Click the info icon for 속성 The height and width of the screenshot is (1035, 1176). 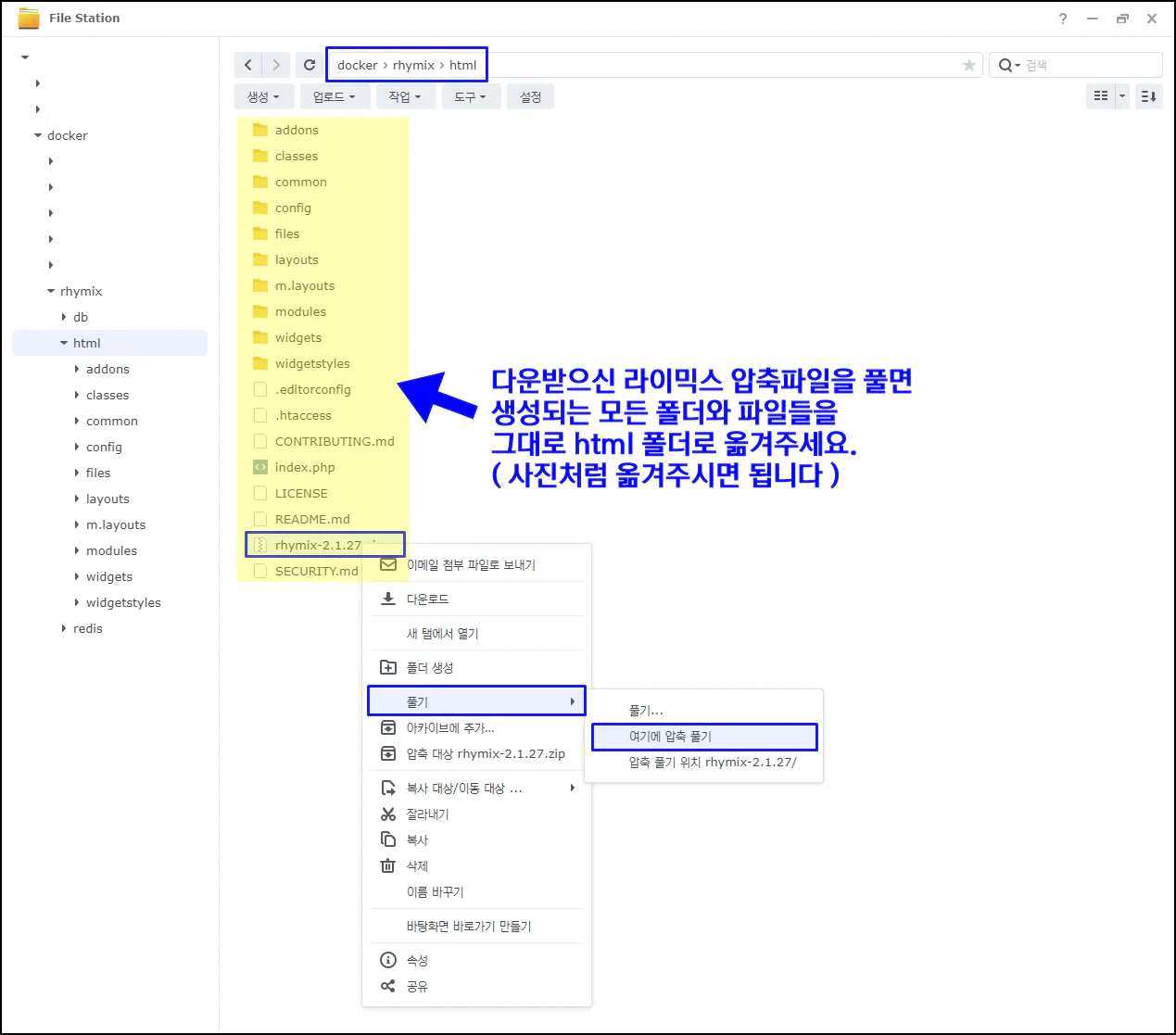[x=388, y=960]
